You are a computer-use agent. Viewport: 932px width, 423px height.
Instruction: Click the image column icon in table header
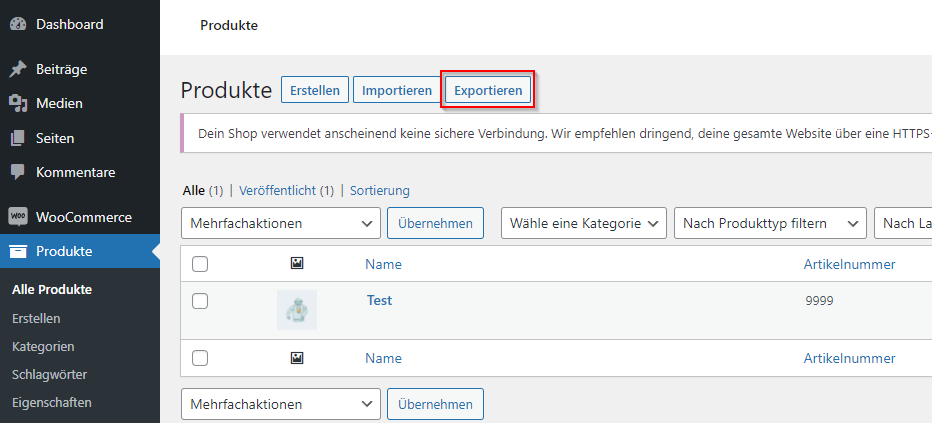tap(297, 263)
